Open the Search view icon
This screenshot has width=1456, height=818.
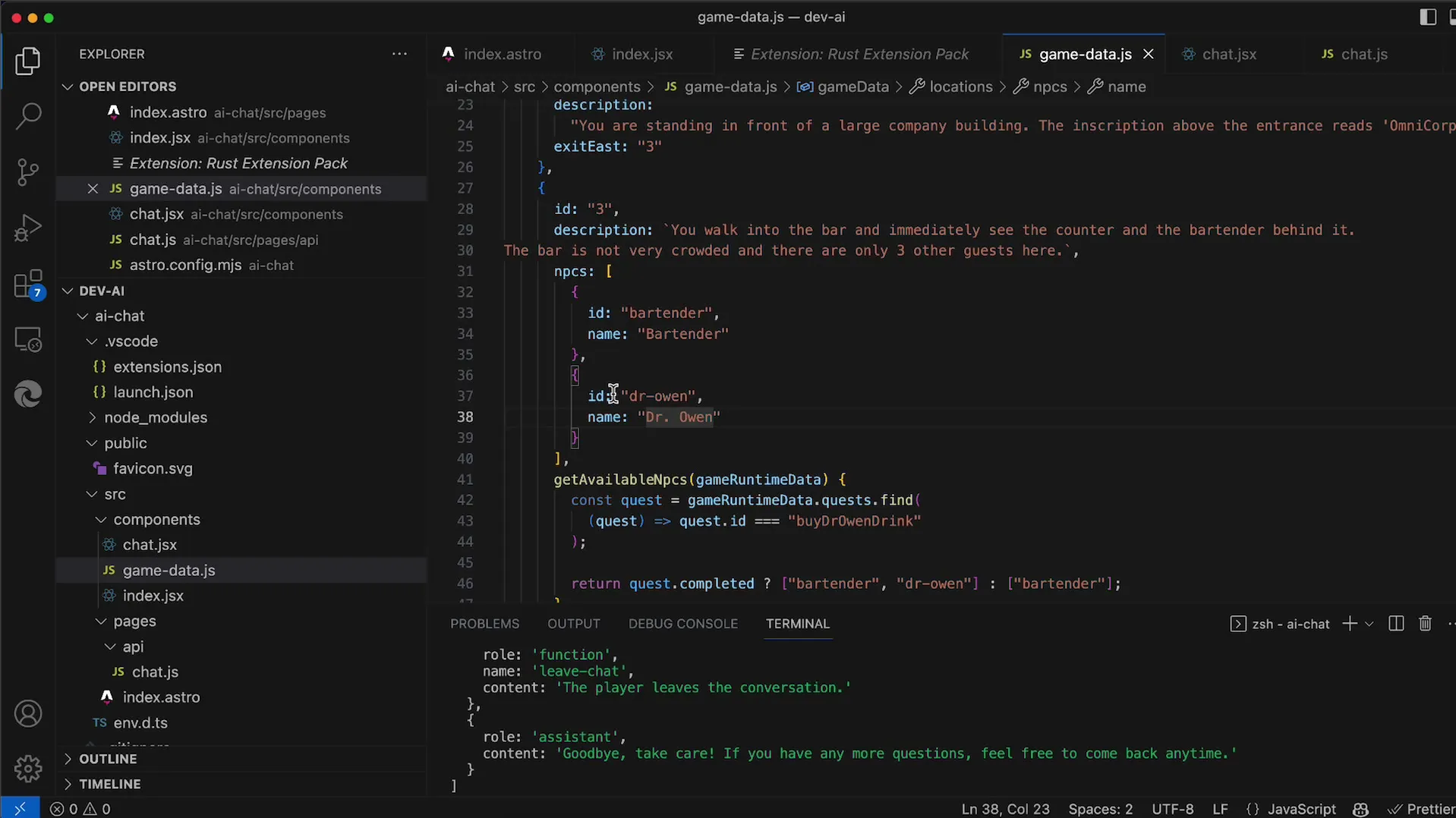[28, 116]
